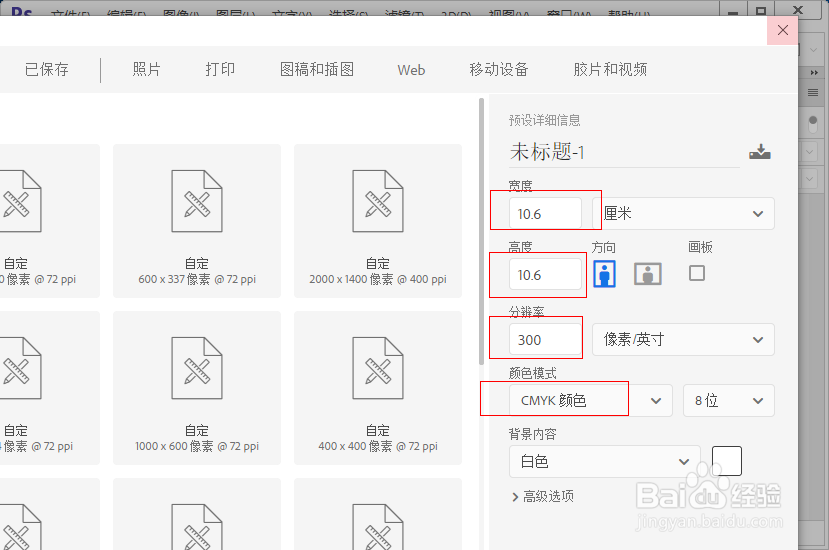Switch to the 图稿和插图 tab
Image resolution: width=829 pixels, height=550 pixels.
coord(317,69)
